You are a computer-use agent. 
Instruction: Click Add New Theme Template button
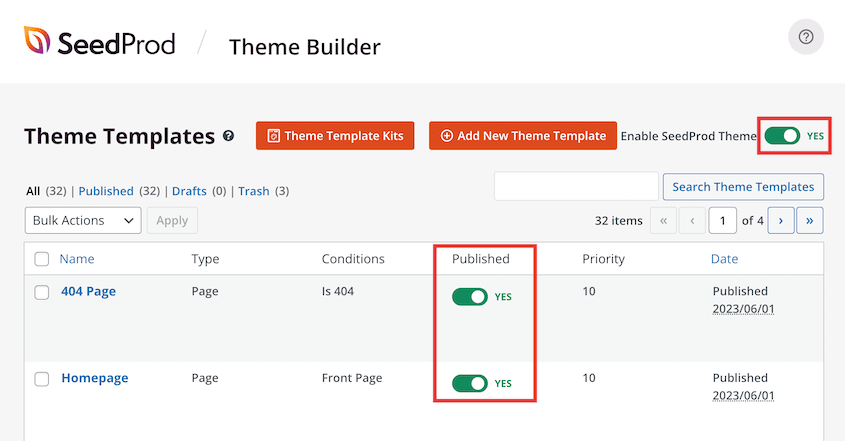tap(523, 136)
